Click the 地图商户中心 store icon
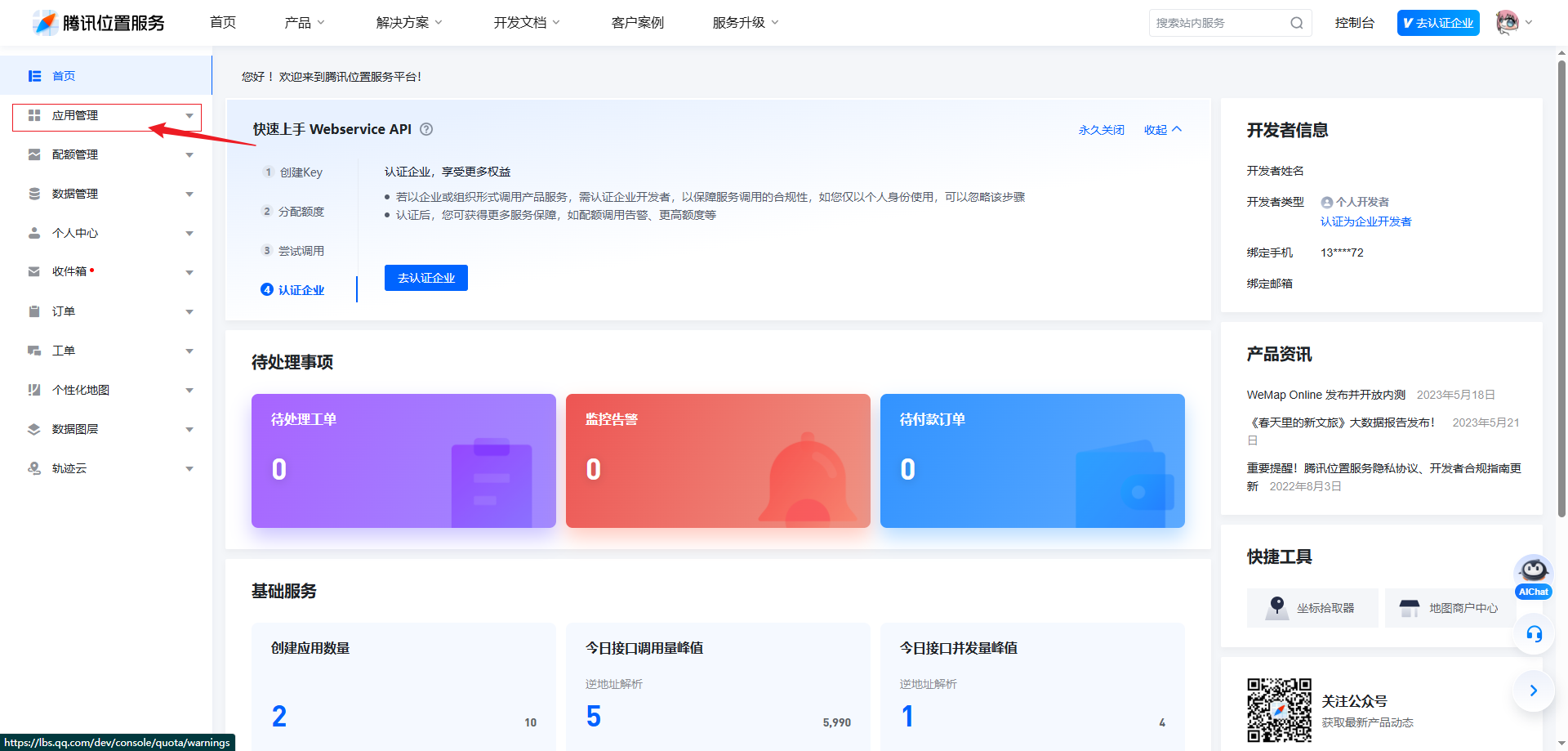 click(x=1410, y=608)
